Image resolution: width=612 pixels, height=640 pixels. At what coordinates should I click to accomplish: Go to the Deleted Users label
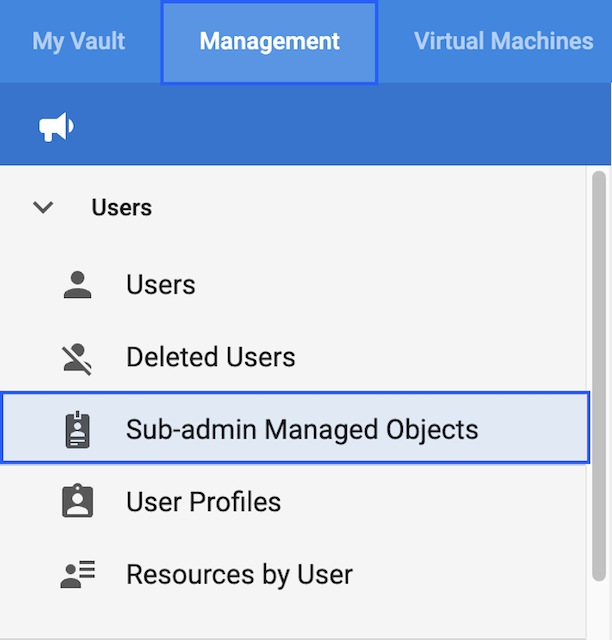pos(210,358)
